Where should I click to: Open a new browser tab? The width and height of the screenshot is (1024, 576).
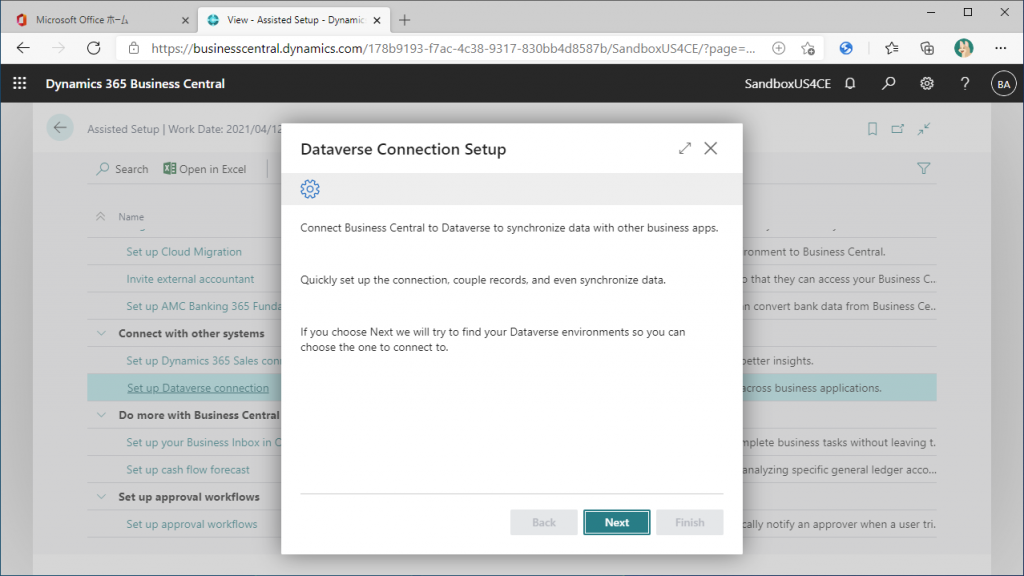point(404,20)
